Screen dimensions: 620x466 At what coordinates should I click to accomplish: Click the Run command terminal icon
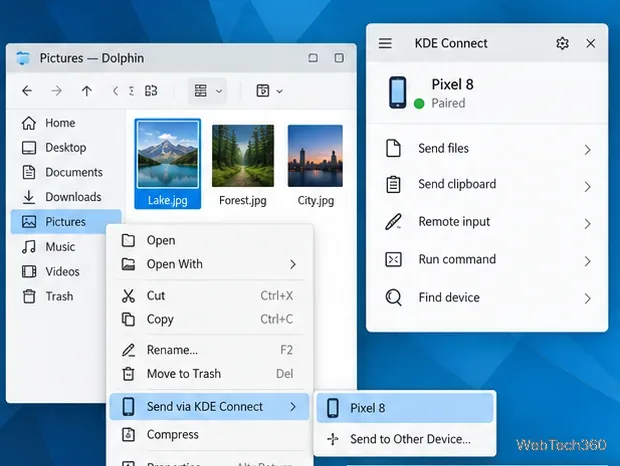tap(393, 259)
